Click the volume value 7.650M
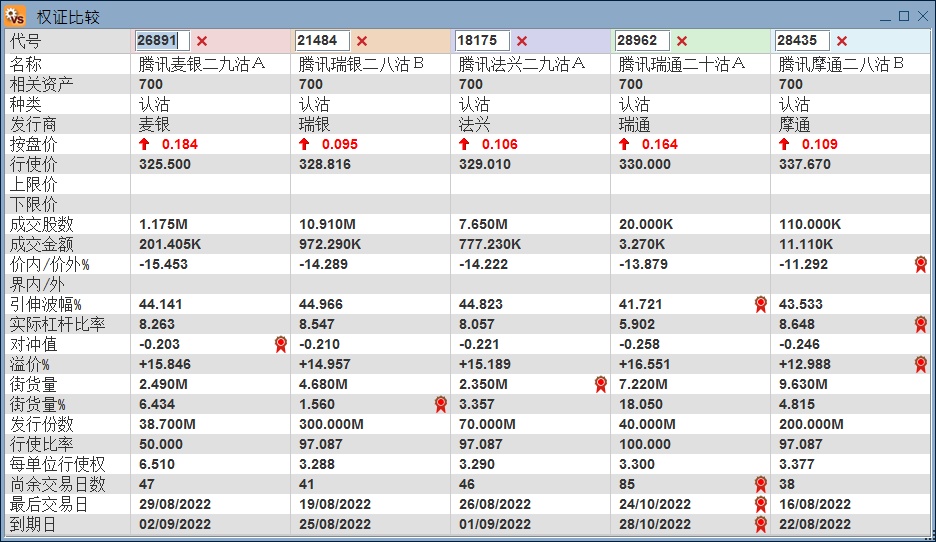 pyautogui.click(x=483, y=224)
